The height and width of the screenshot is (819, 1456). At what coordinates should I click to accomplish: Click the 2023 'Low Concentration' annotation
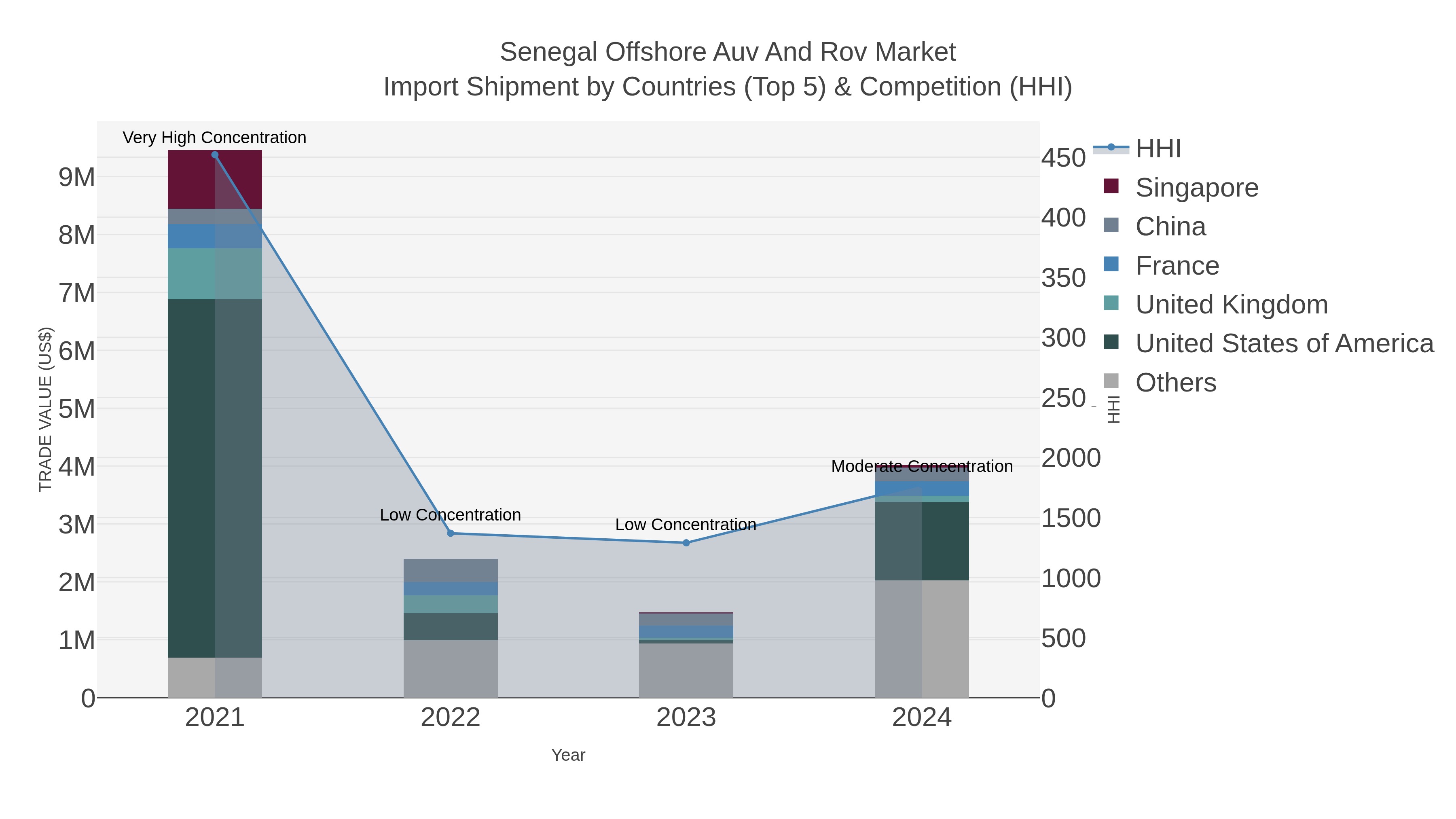click(686, 525)
